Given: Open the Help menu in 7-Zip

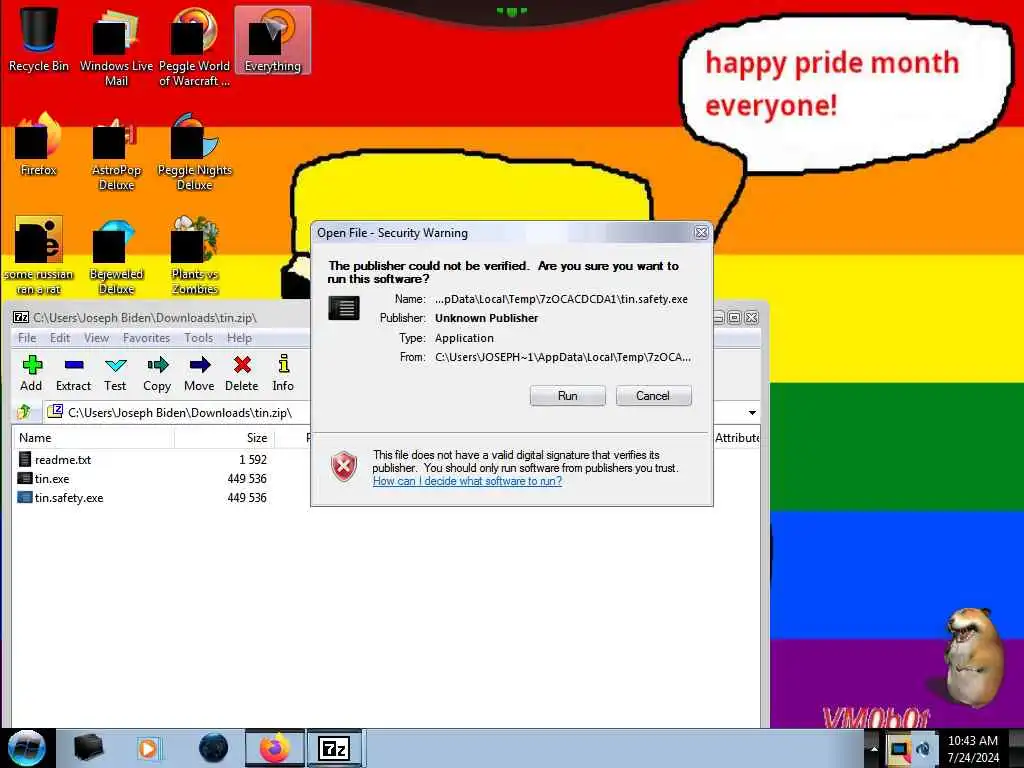Looking at the screenshot, I should [239, 338].
